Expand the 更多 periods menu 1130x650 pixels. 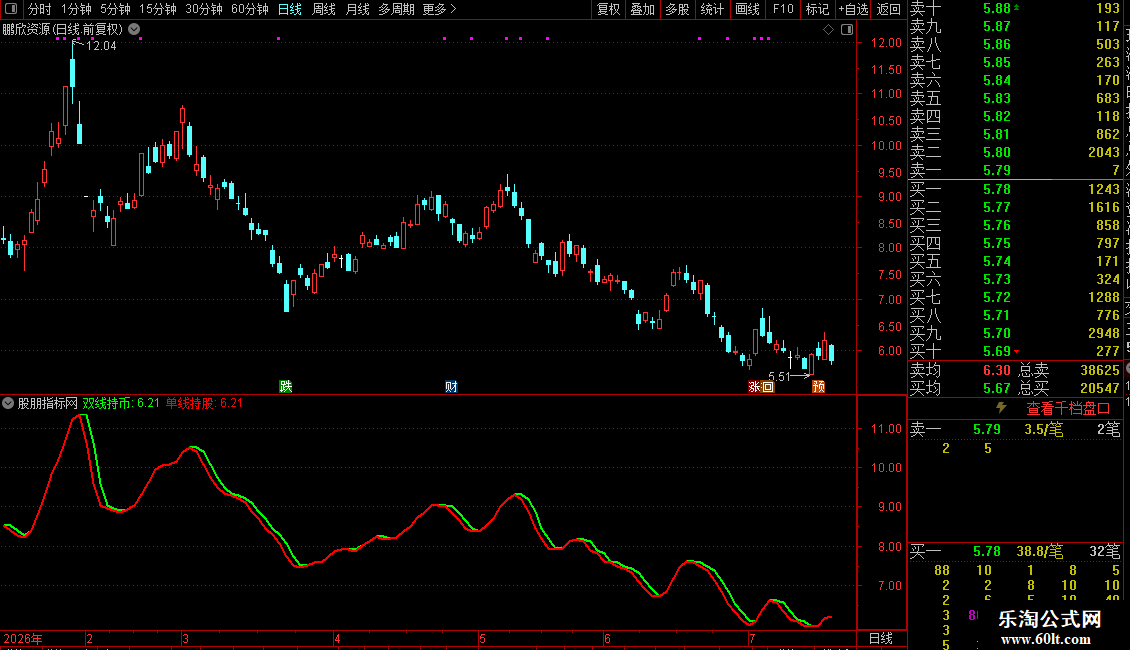(439, 9)
